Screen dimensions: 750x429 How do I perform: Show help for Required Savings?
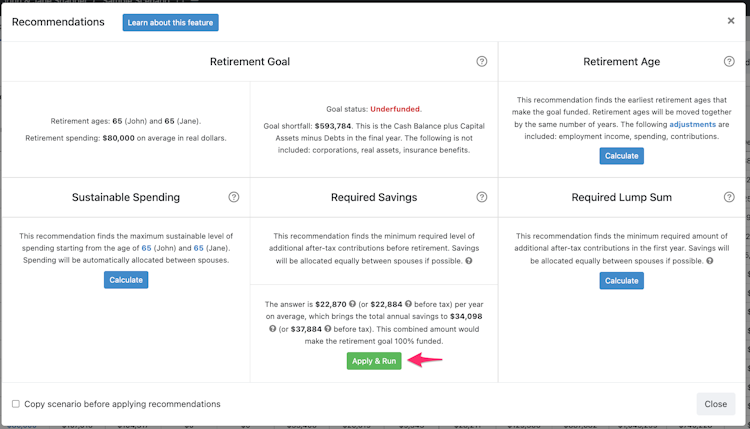[481, 198]
